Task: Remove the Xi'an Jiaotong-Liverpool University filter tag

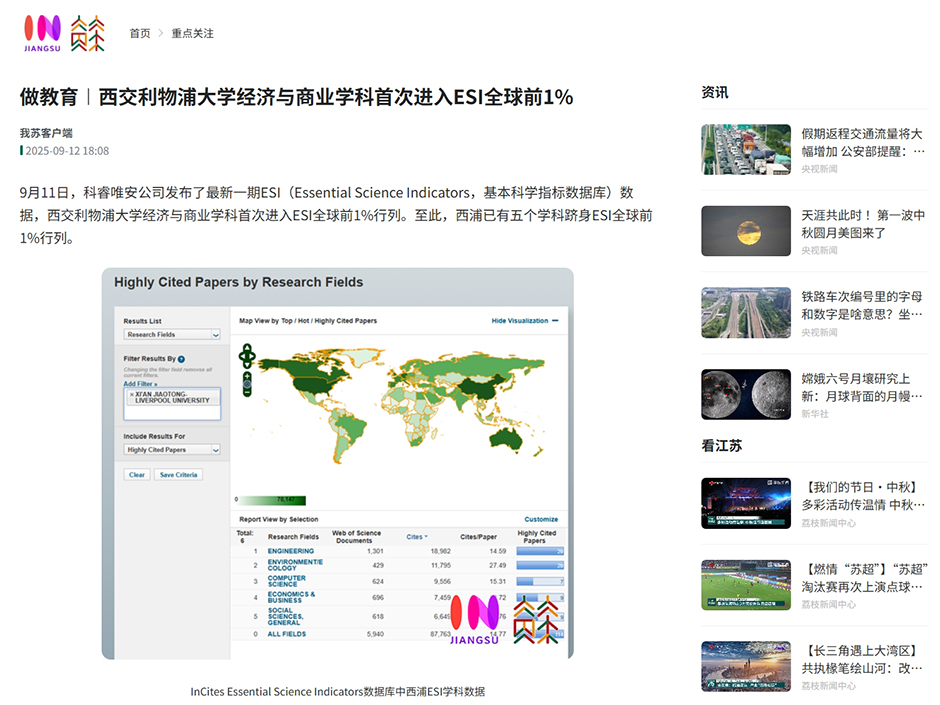Action: 131,394
